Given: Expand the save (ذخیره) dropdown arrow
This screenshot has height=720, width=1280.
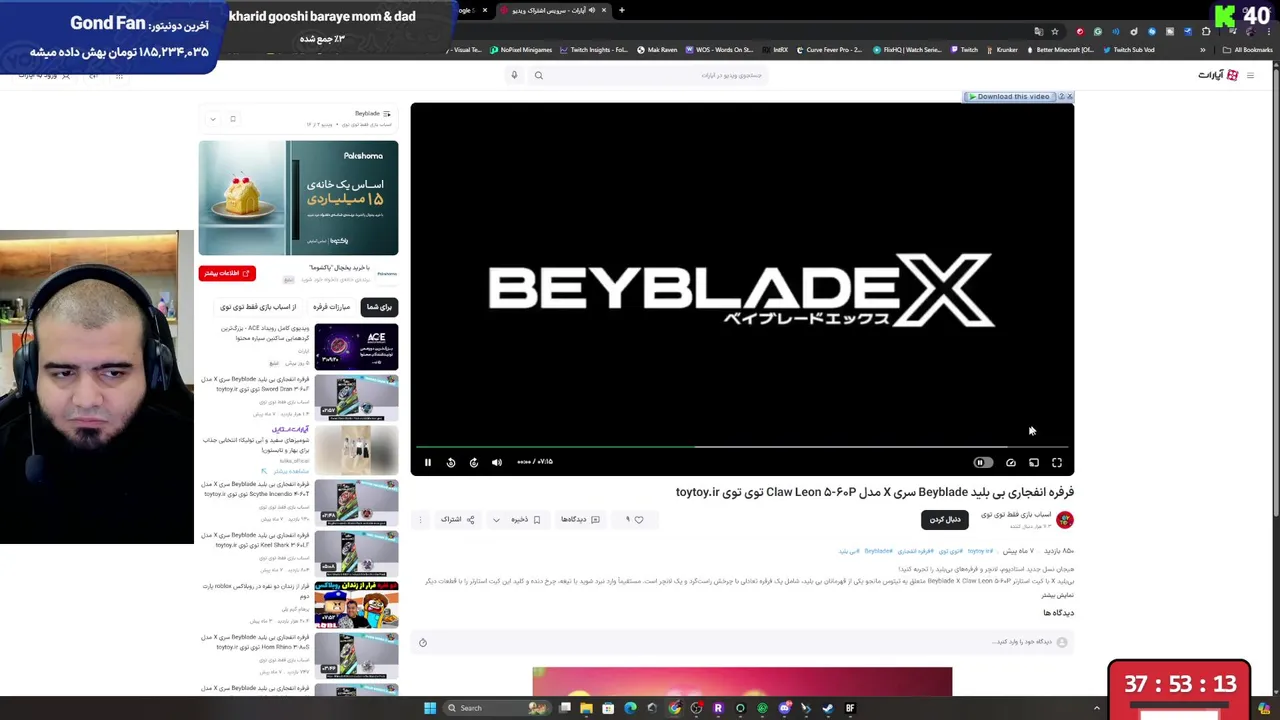Looking at the screenshot, I should (x=496, y=519).
